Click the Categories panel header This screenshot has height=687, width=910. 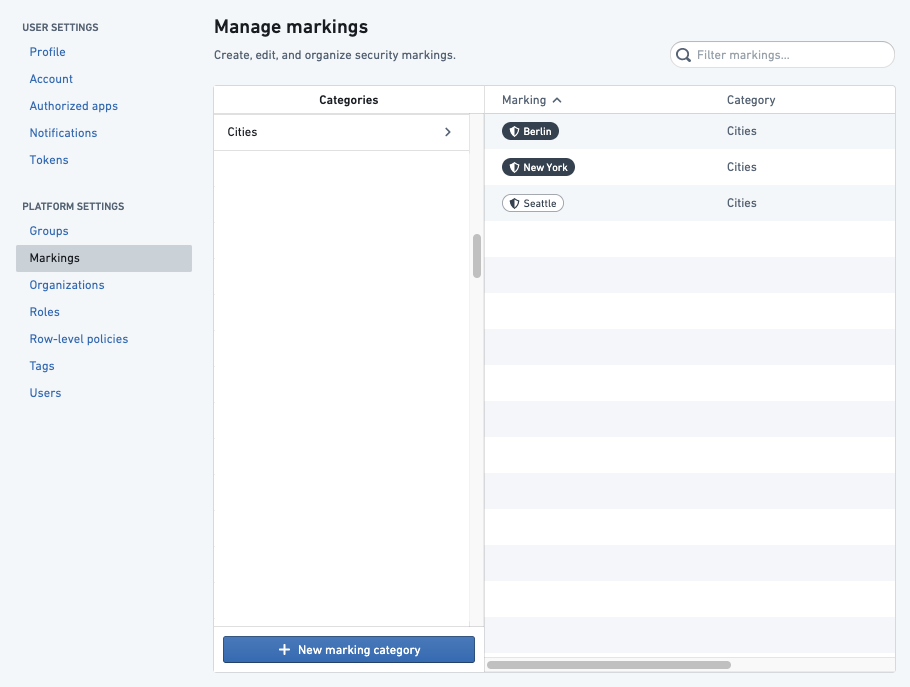tap(349, 100)
